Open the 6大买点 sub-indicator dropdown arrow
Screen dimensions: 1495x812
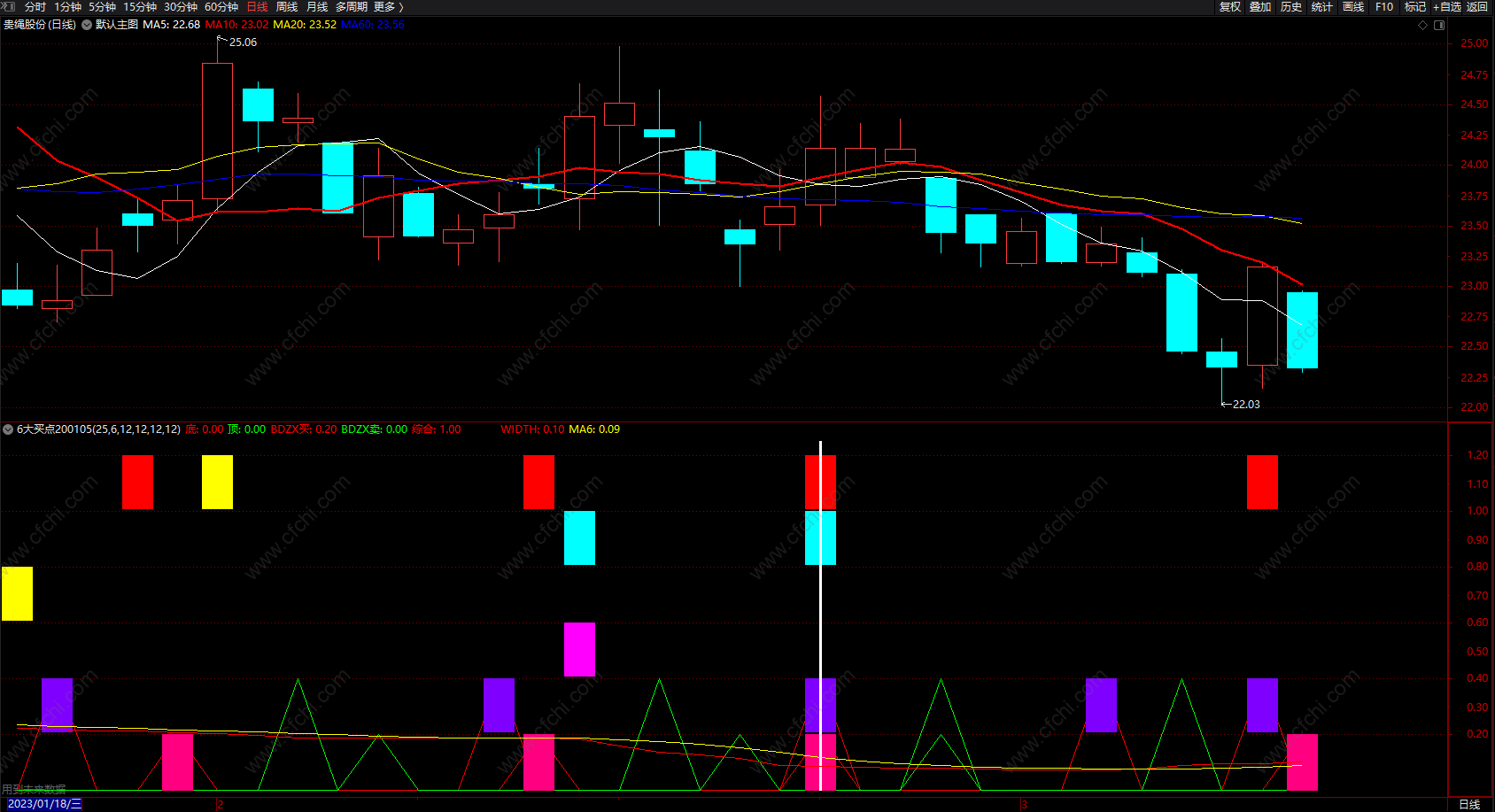coord(8,429)
